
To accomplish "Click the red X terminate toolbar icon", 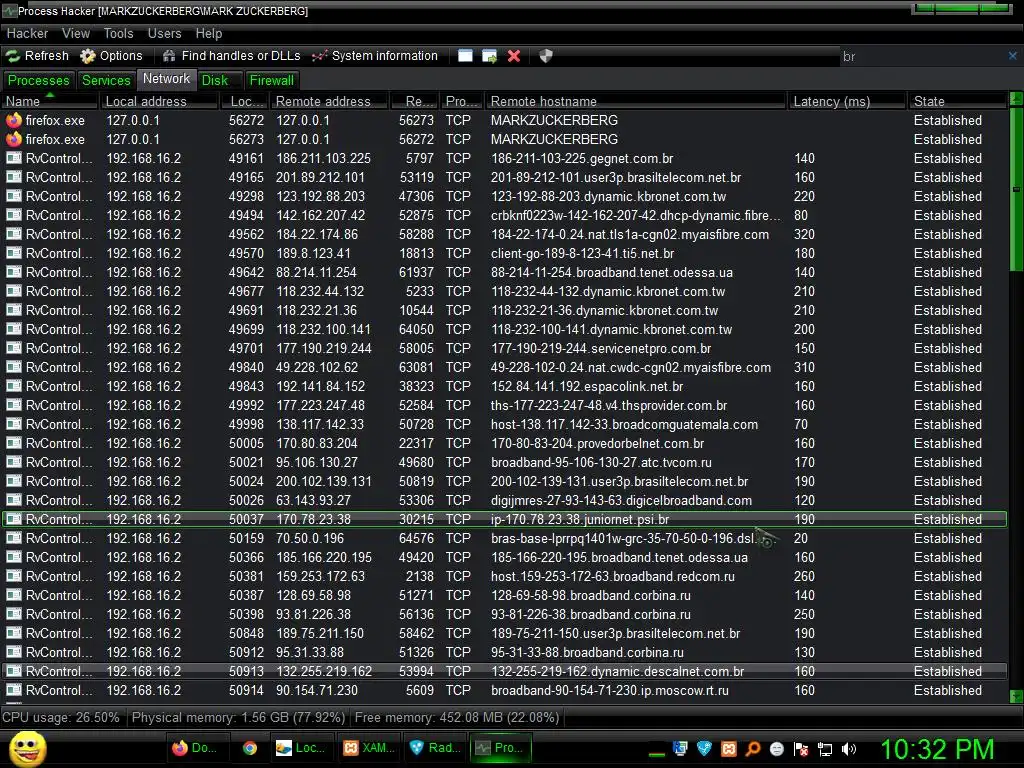I will pos(514,56).
